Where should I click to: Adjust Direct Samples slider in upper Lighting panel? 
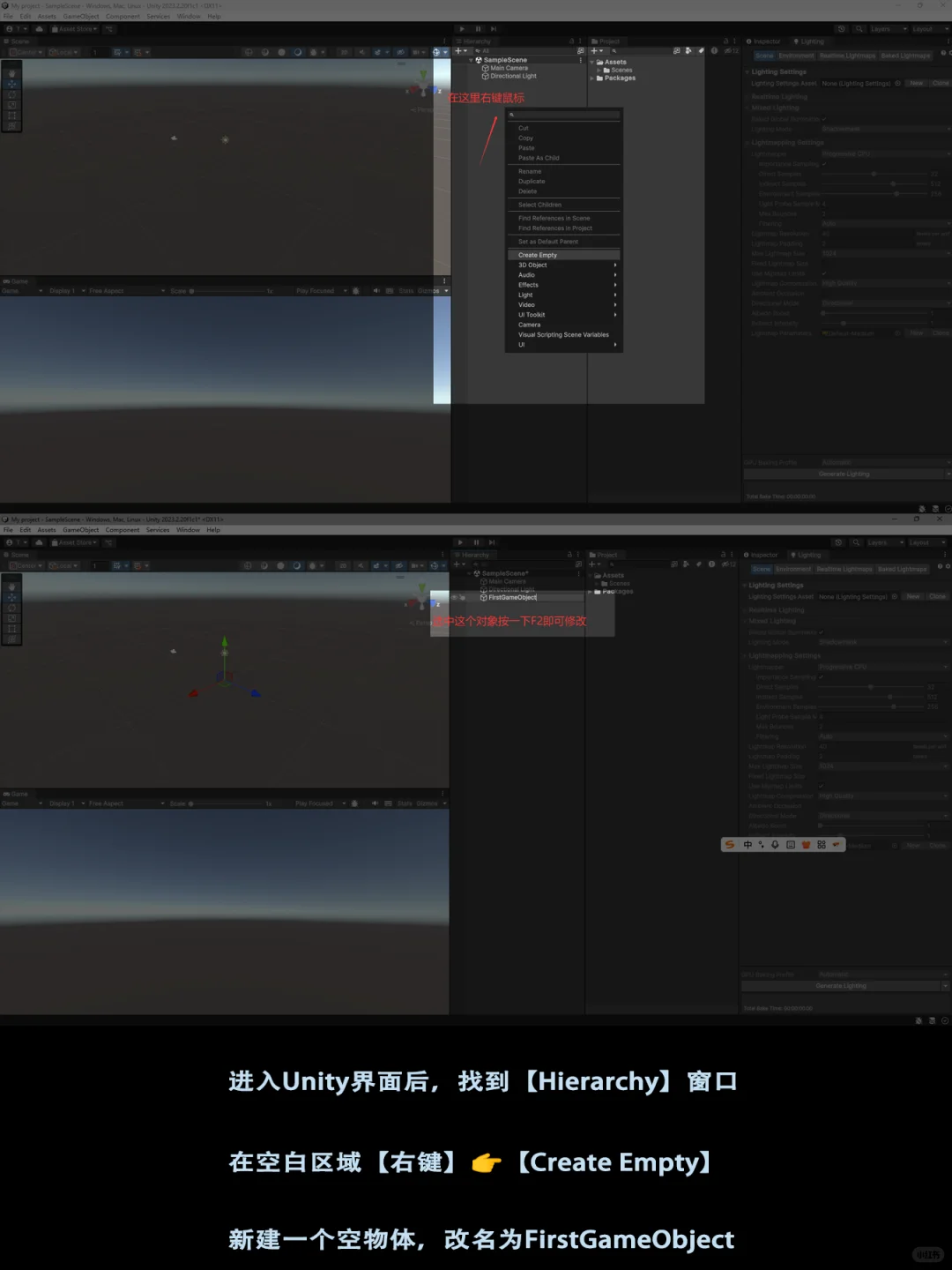[x=874, y=174]
